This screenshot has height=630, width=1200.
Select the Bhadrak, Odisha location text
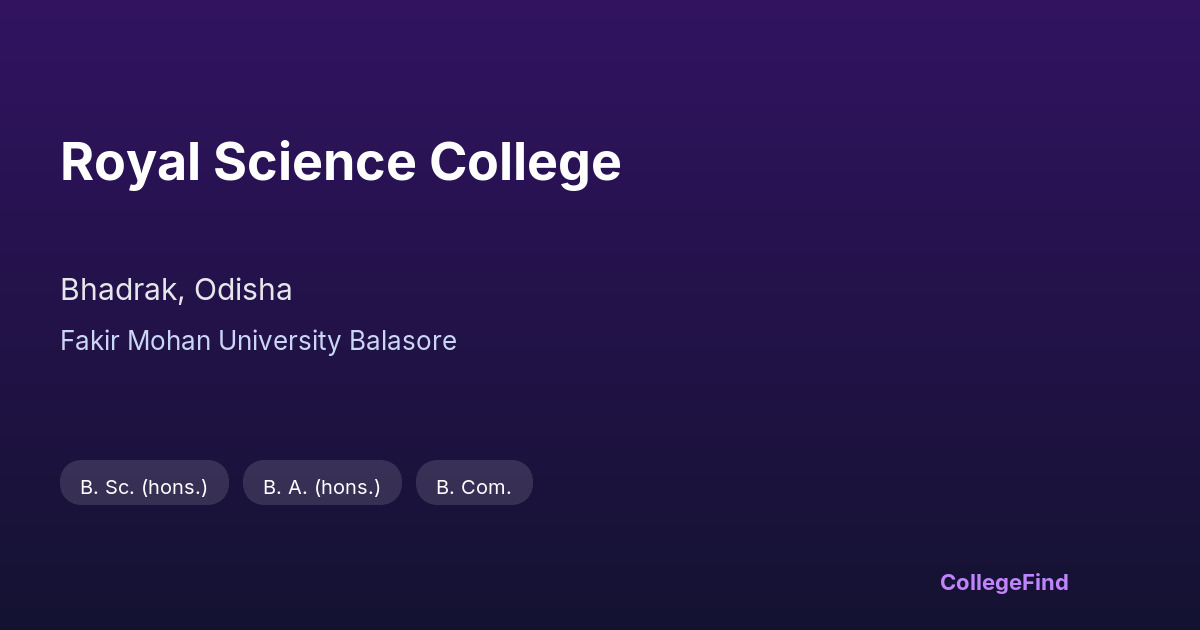click(x=176, y=290)
